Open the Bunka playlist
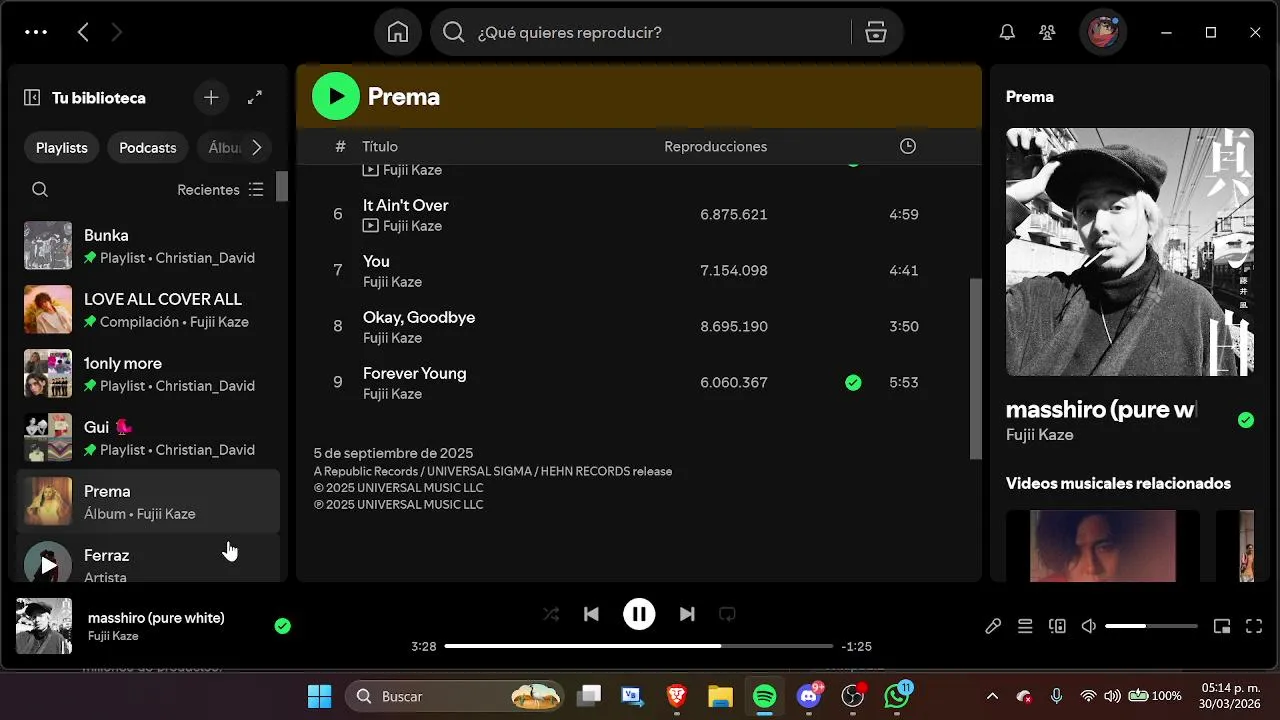Screen dimensions: 1280x720 coord(148,246)
